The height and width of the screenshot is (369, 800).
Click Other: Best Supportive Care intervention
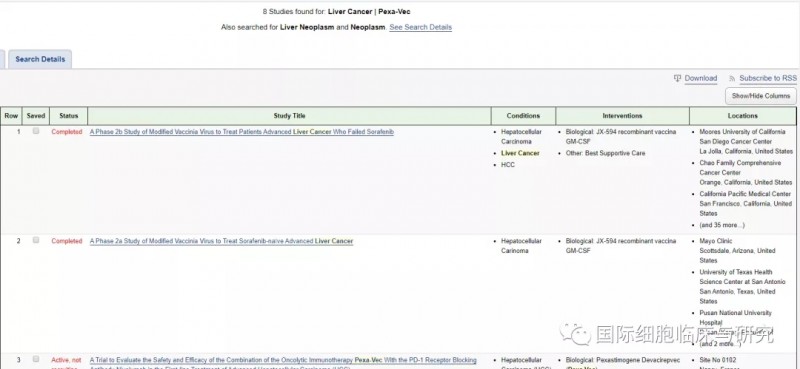(605, 153)
